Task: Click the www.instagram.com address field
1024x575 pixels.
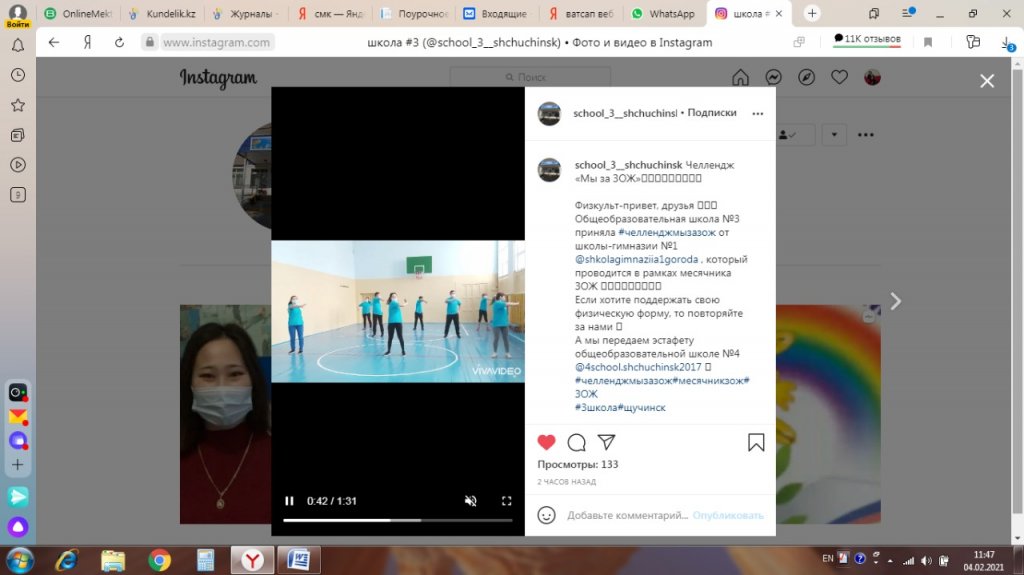Action: point(216,42)
